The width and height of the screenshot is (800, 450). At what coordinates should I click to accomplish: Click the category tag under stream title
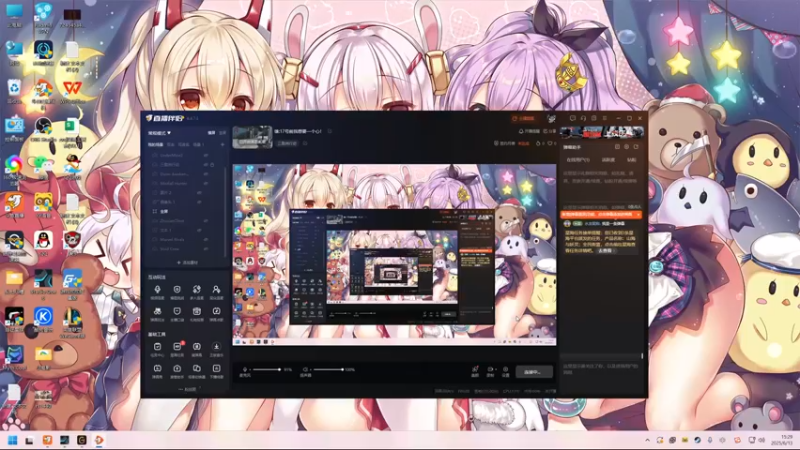point(287,144)
